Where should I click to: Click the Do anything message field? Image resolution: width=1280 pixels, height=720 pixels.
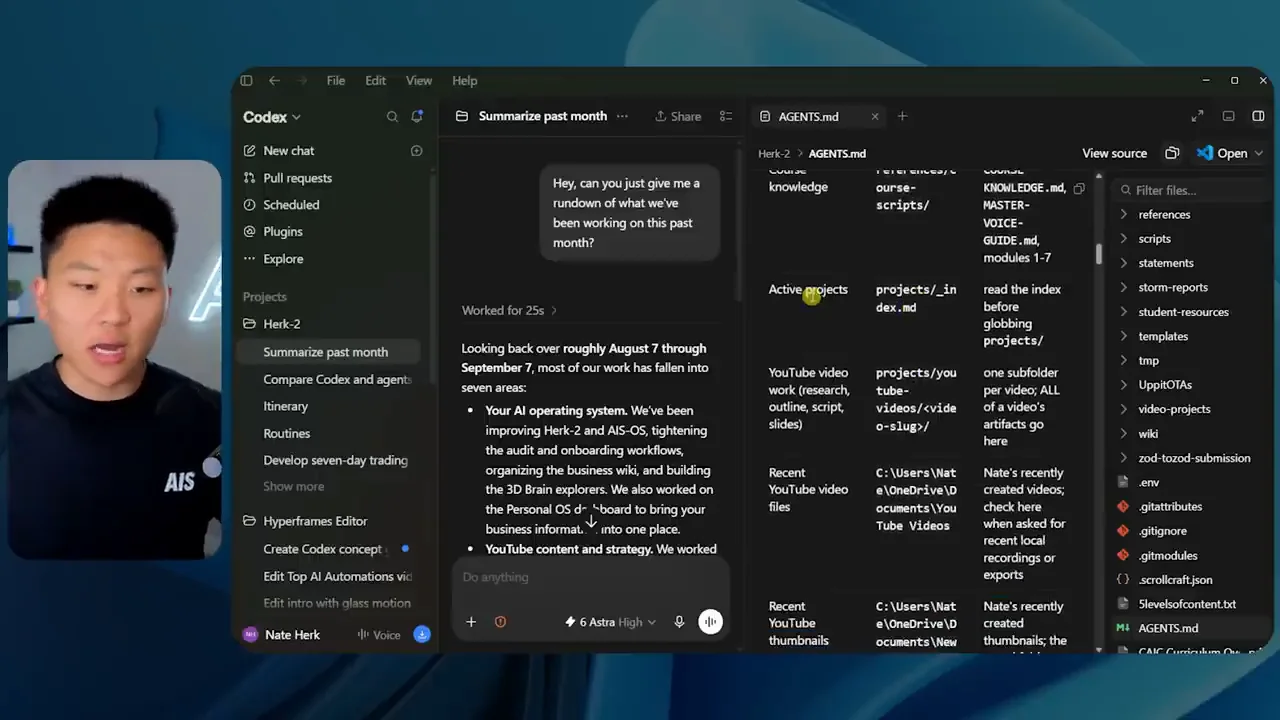click(x=590, y=577)
